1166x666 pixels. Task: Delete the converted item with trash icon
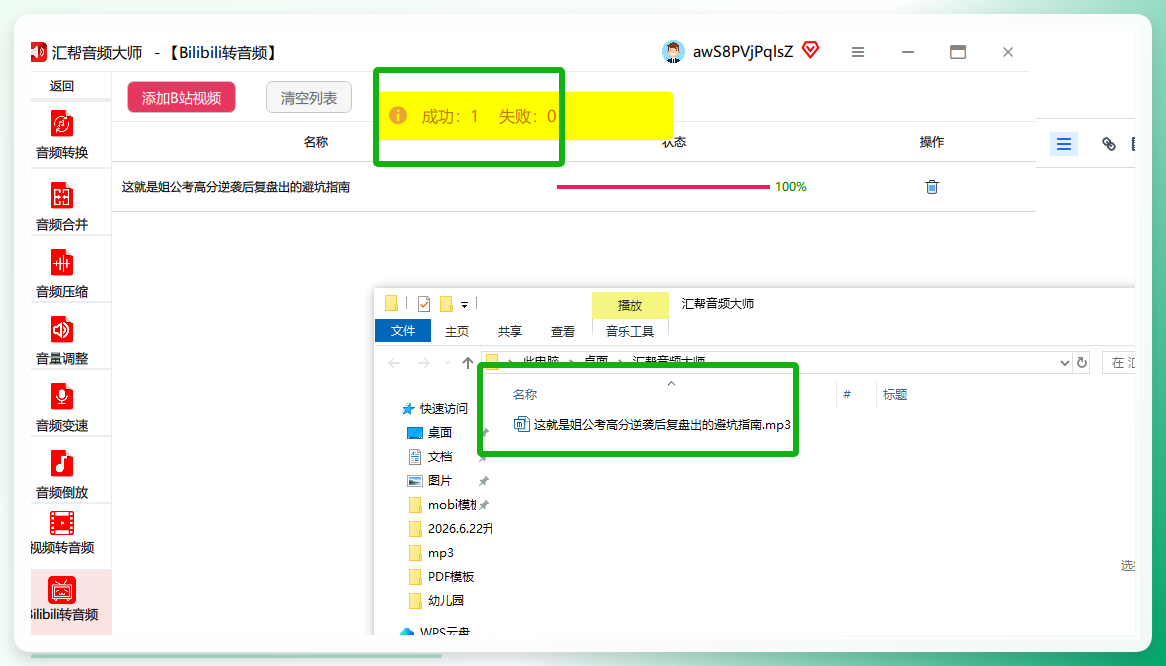(932, 187)
